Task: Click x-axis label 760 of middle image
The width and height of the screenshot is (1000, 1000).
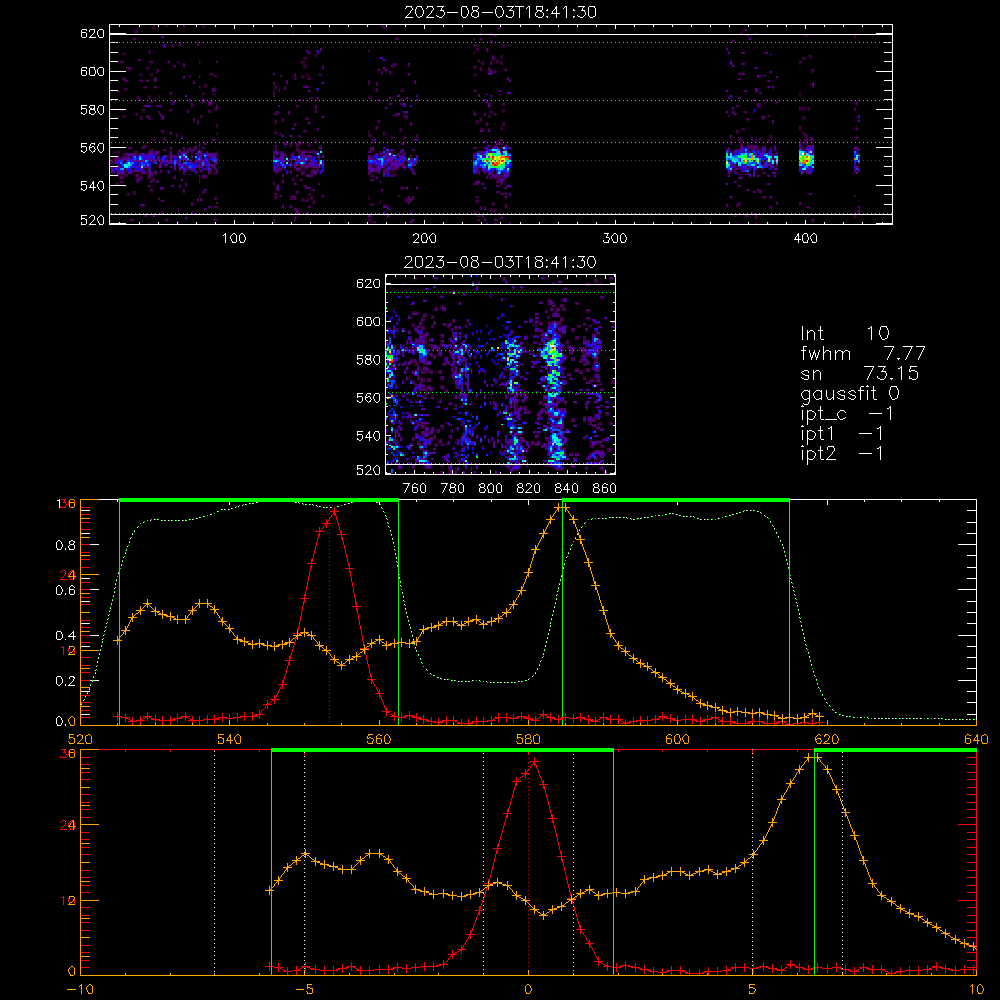Action: (x=415, y=489)
